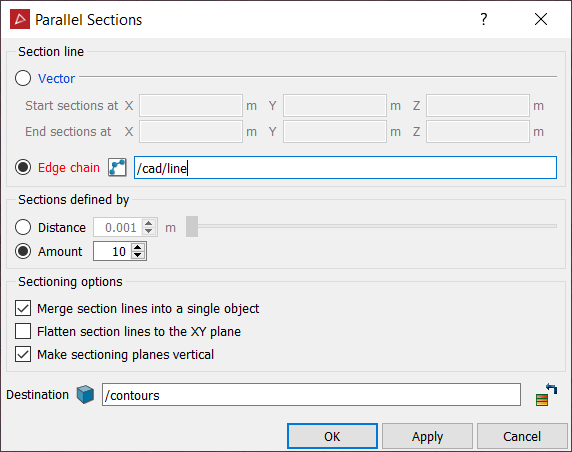The height and width of the screenshot is (452, 572).
Task: Click the Distance value field showing 0.001
Action: pyautogui.click(x=118, y=227)
